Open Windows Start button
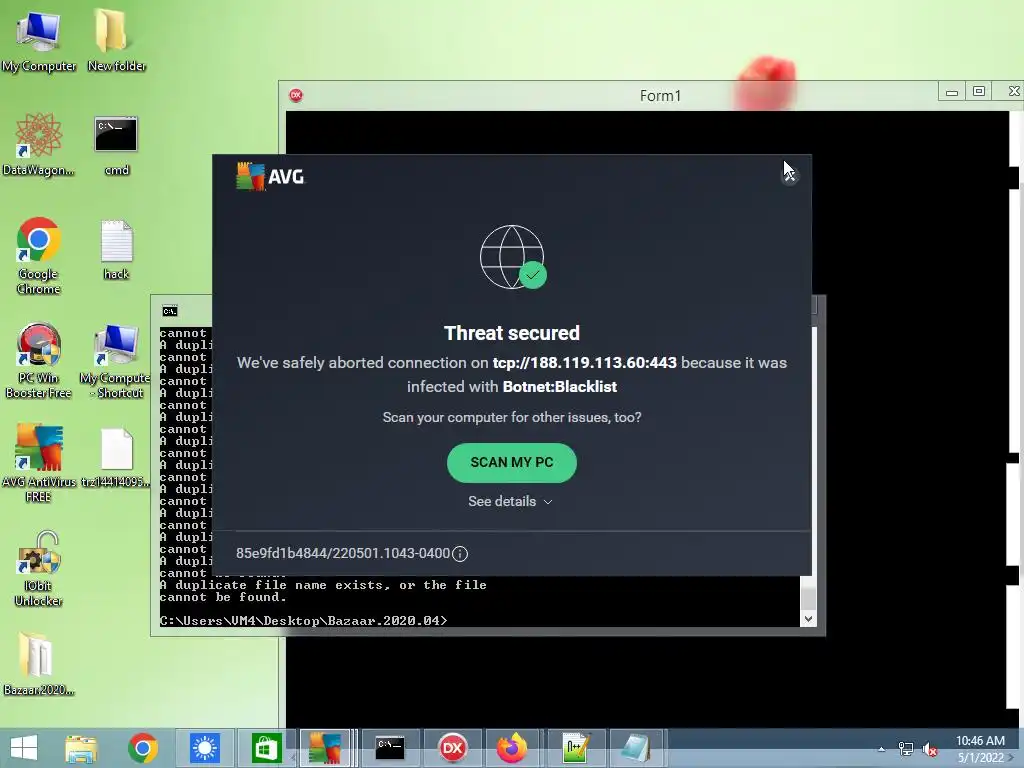The image size is (1024, 768). click(x=24, y=748)
